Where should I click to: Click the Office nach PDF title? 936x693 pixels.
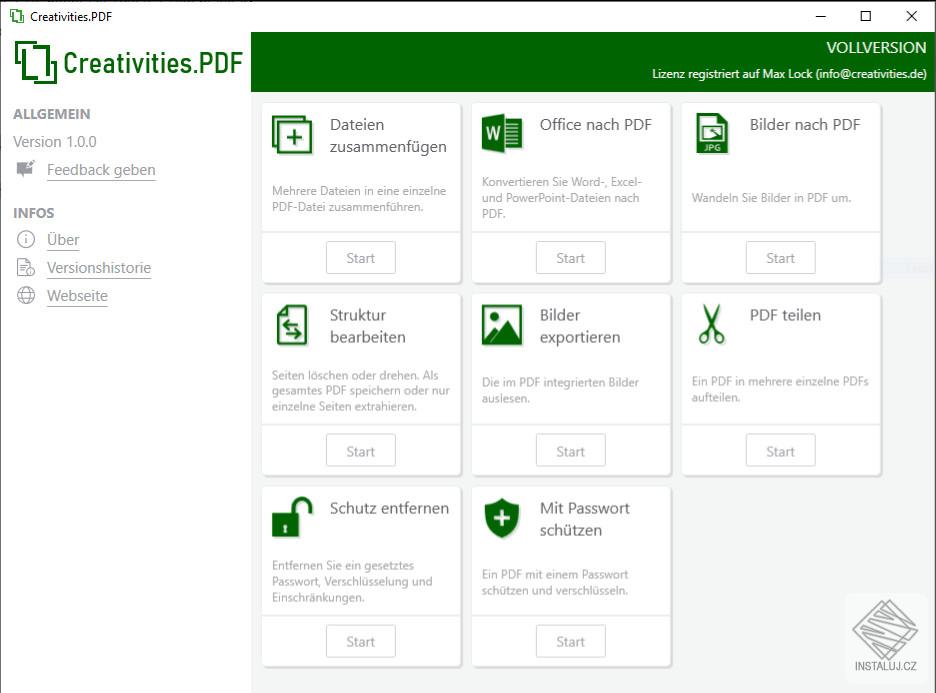click(595, 125)
